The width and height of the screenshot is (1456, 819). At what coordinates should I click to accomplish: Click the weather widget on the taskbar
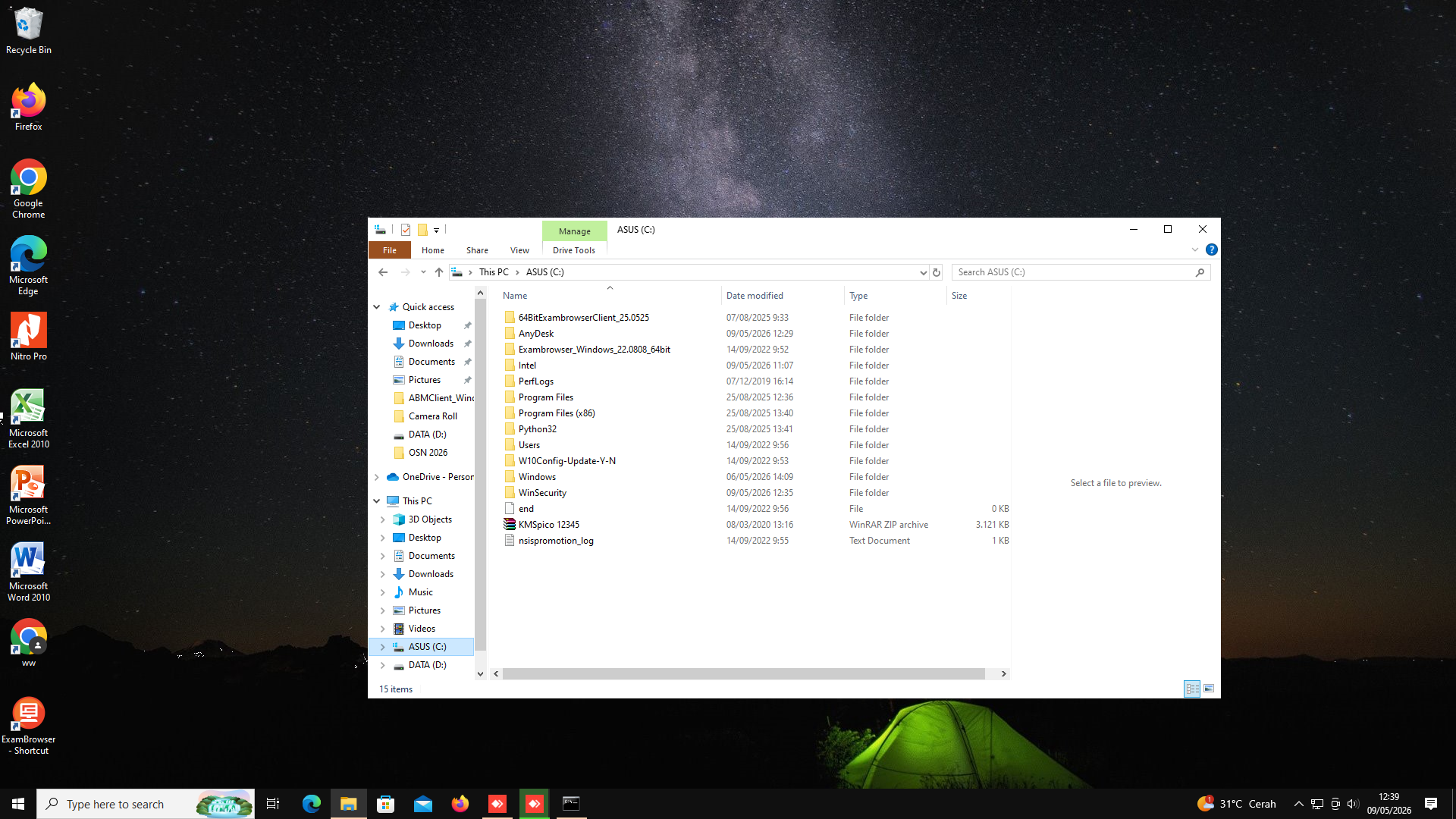1237,804
